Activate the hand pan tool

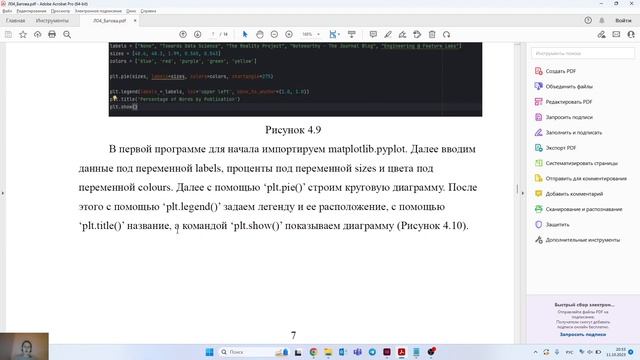click(x=260, y=35)
